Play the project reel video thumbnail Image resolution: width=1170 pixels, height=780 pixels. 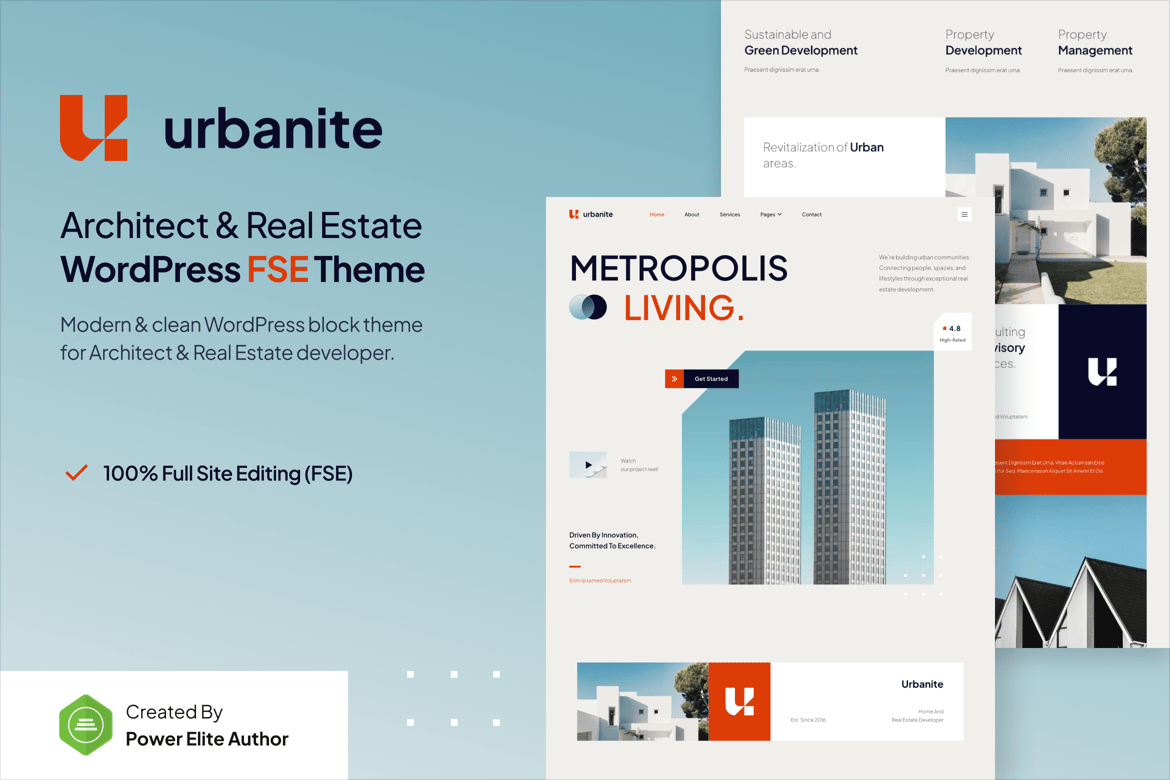[x=588, y=465]
